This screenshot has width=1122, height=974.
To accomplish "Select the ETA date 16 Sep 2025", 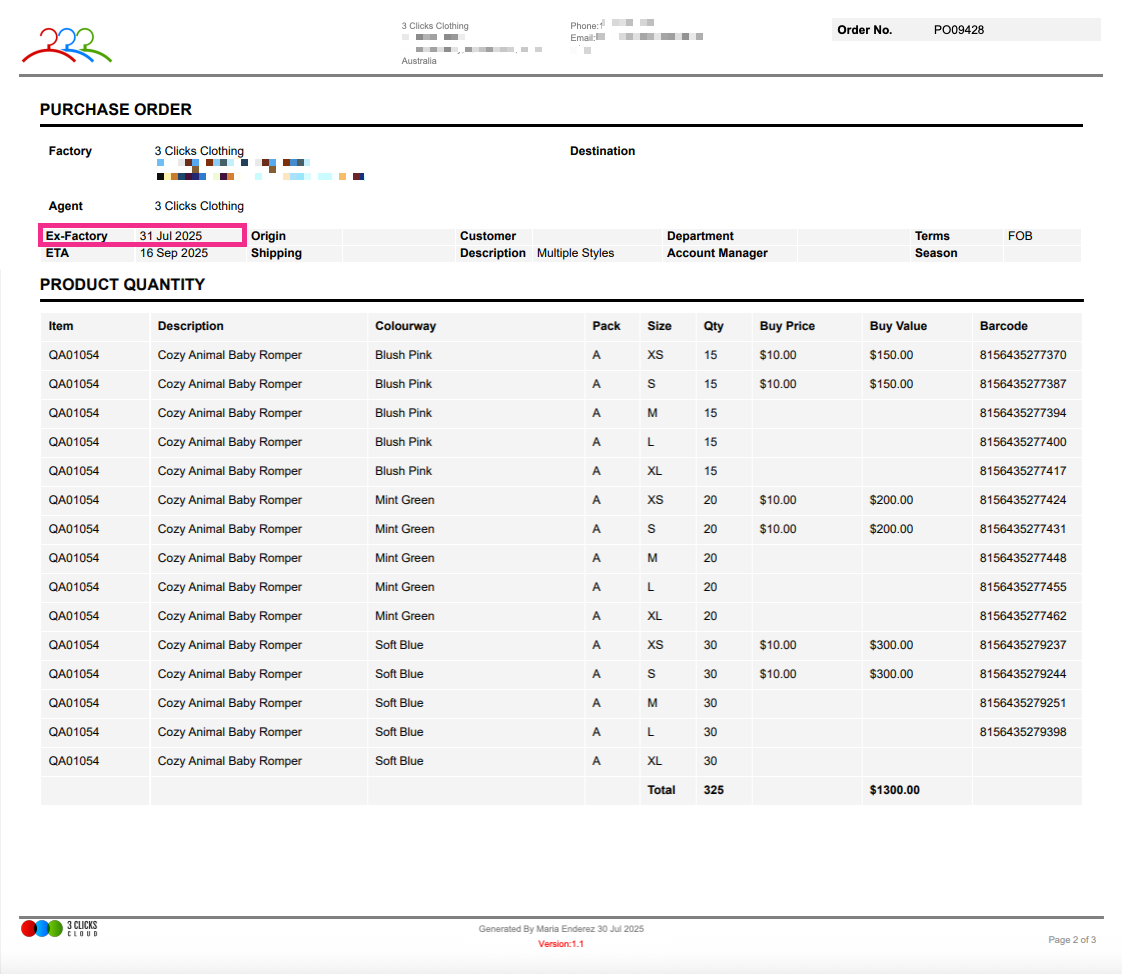I will [x=174, y=253].
